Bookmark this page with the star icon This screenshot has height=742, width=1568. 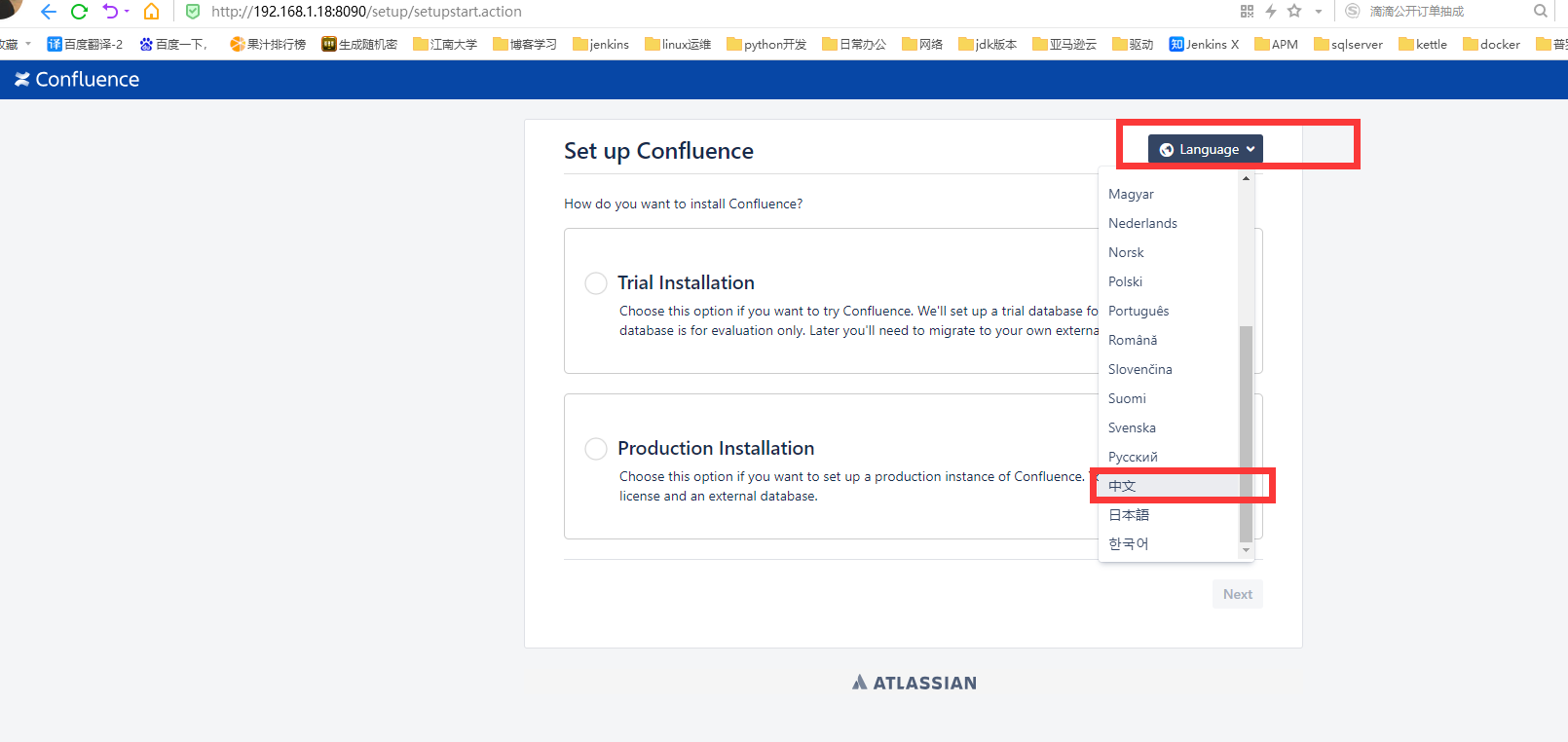coord(1294,12)
